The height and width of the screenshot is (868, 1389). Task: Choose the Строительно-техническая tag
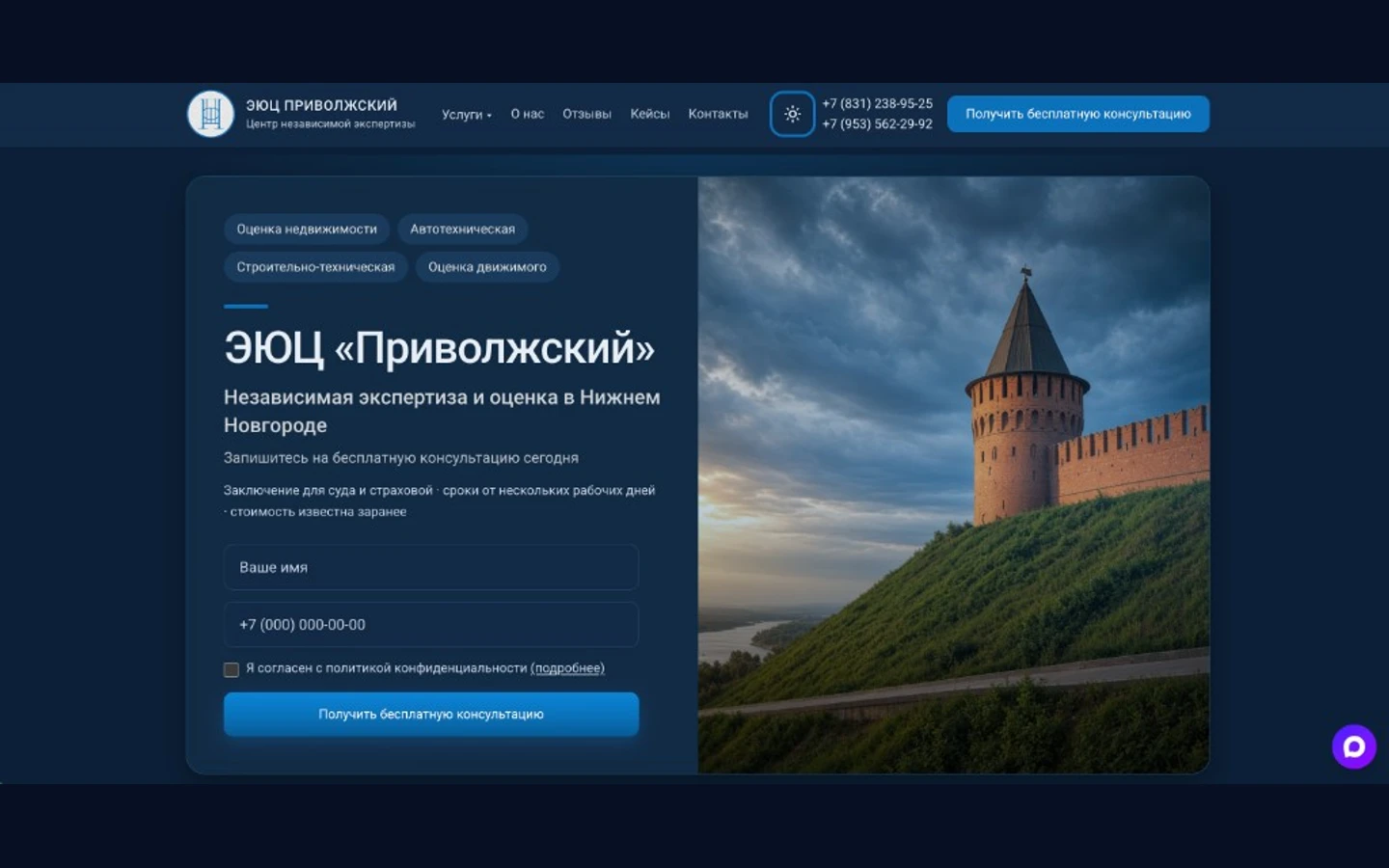[315, 267]
